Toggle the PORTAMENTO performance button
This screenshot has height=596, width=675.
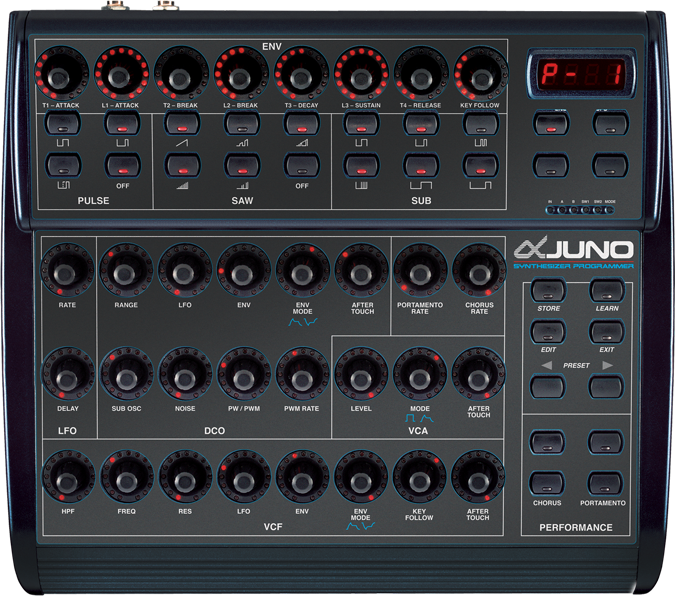pyautogui.click(x=604, y=483)
